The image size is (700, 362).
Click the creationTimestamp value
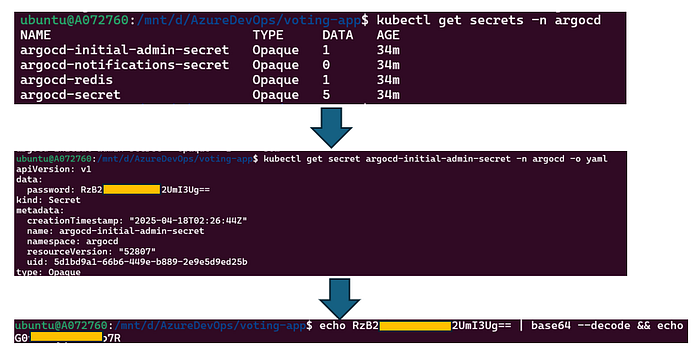coord(188,221)
